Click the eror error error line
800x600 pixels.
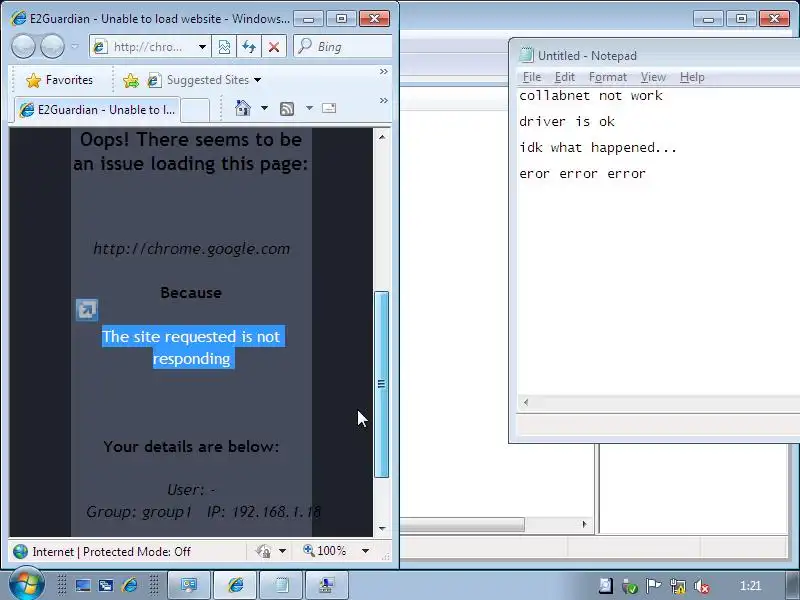pos(582,174)
